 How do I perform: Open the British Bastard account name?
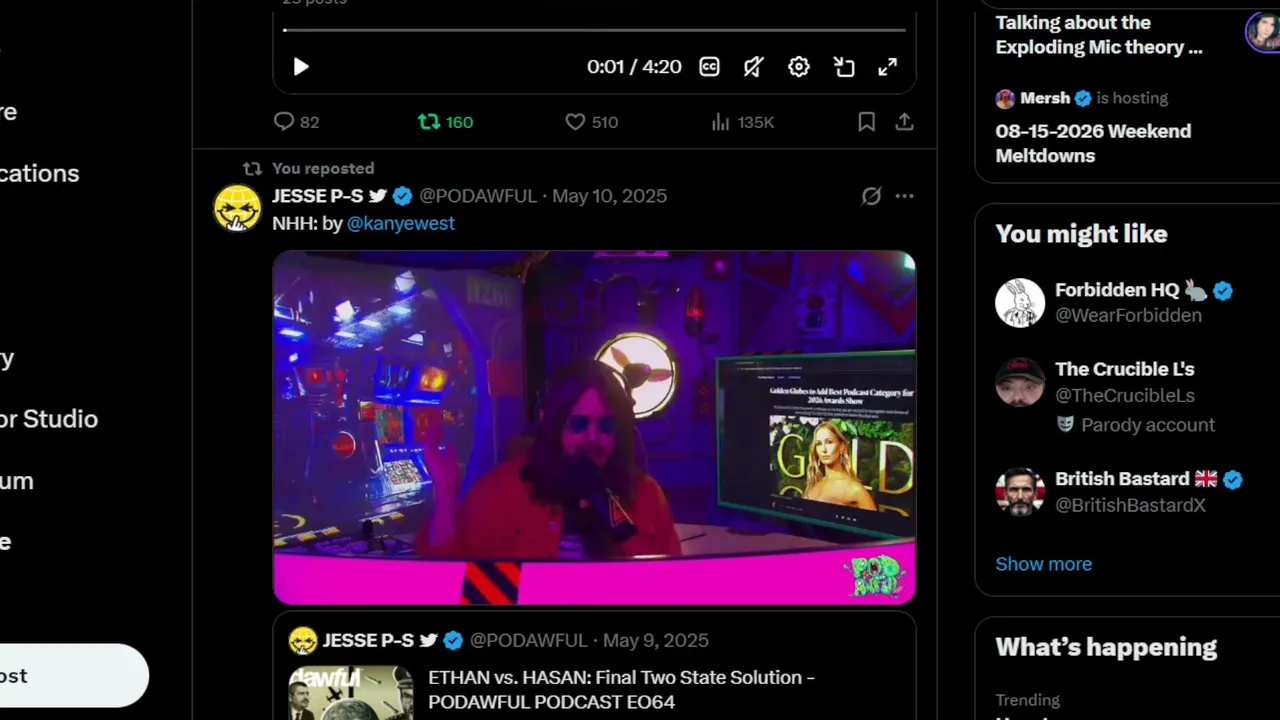pos(1122,479)
